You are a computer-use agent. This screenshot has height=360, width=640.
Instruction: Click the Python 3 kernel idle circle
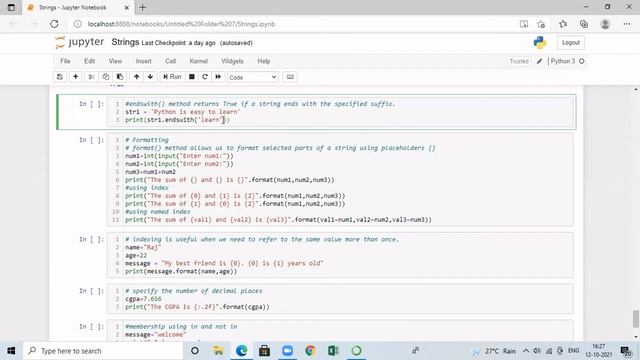582,61
